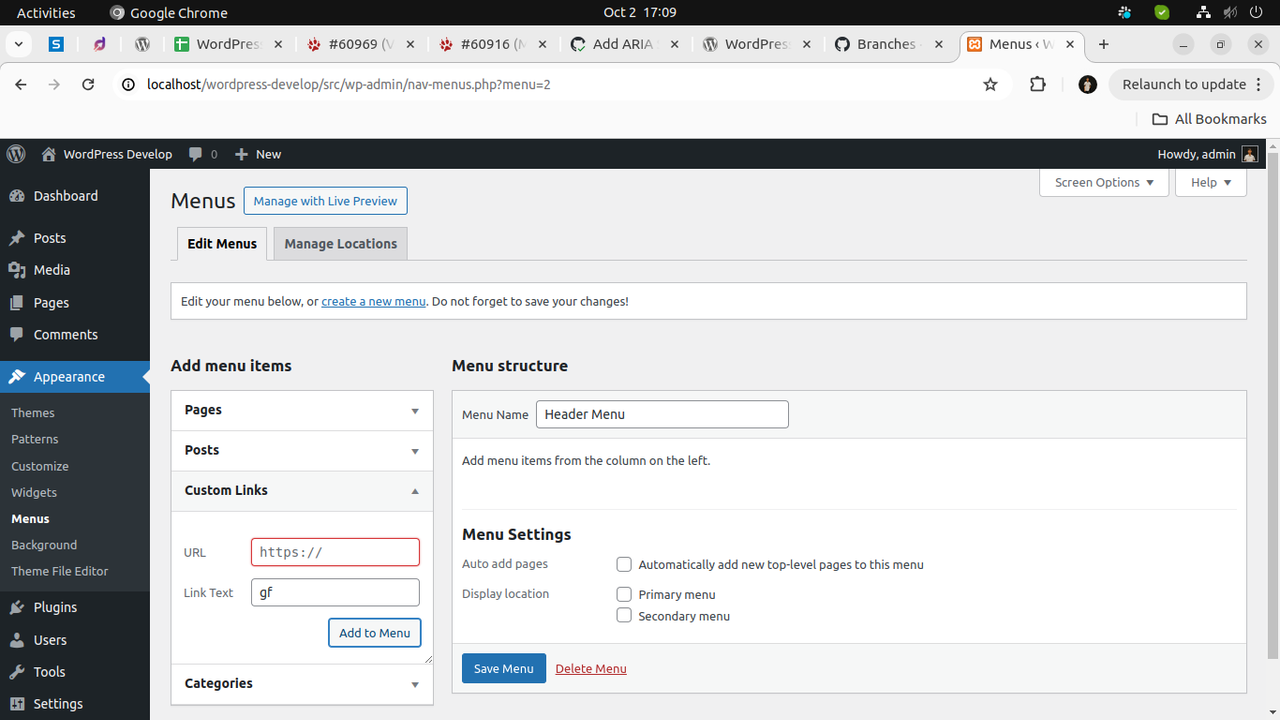Viewport: 1280px width, 720px height.
Task: Click the Plugins plug icon in the sidebar
Action: tap(17, 607)
